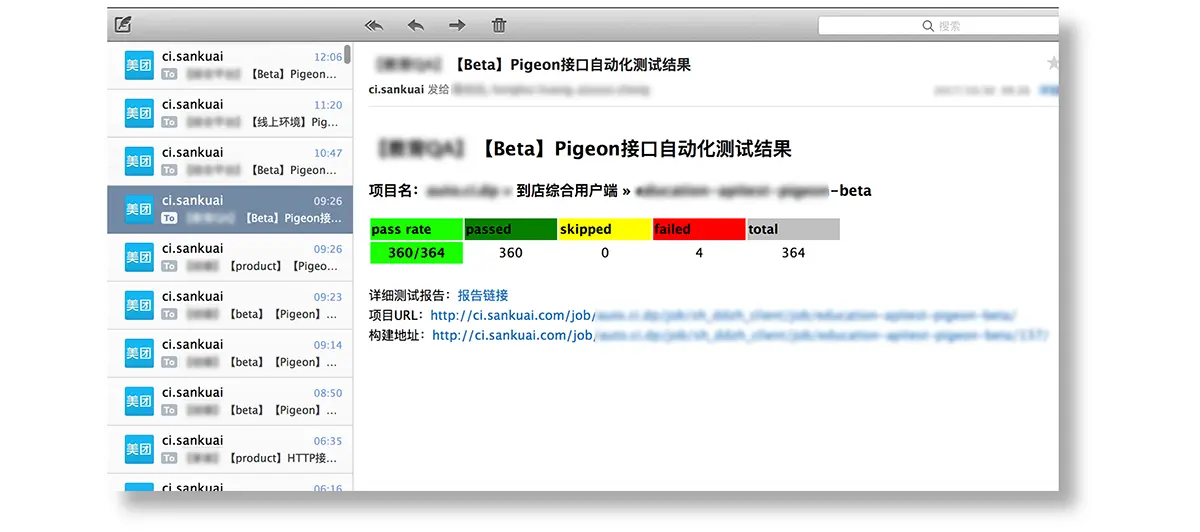This screenshot has height=532, width=1200.
Task: Click the 美团 avatar of the 06:35 email
Action: (x=139, y=449)
